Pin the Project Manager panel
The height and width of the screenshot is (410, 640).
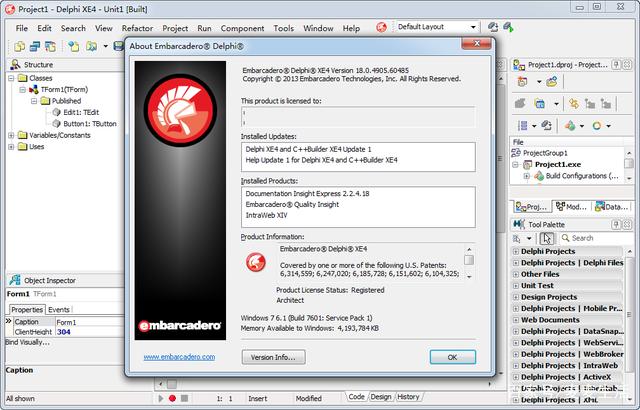[616, 65]
